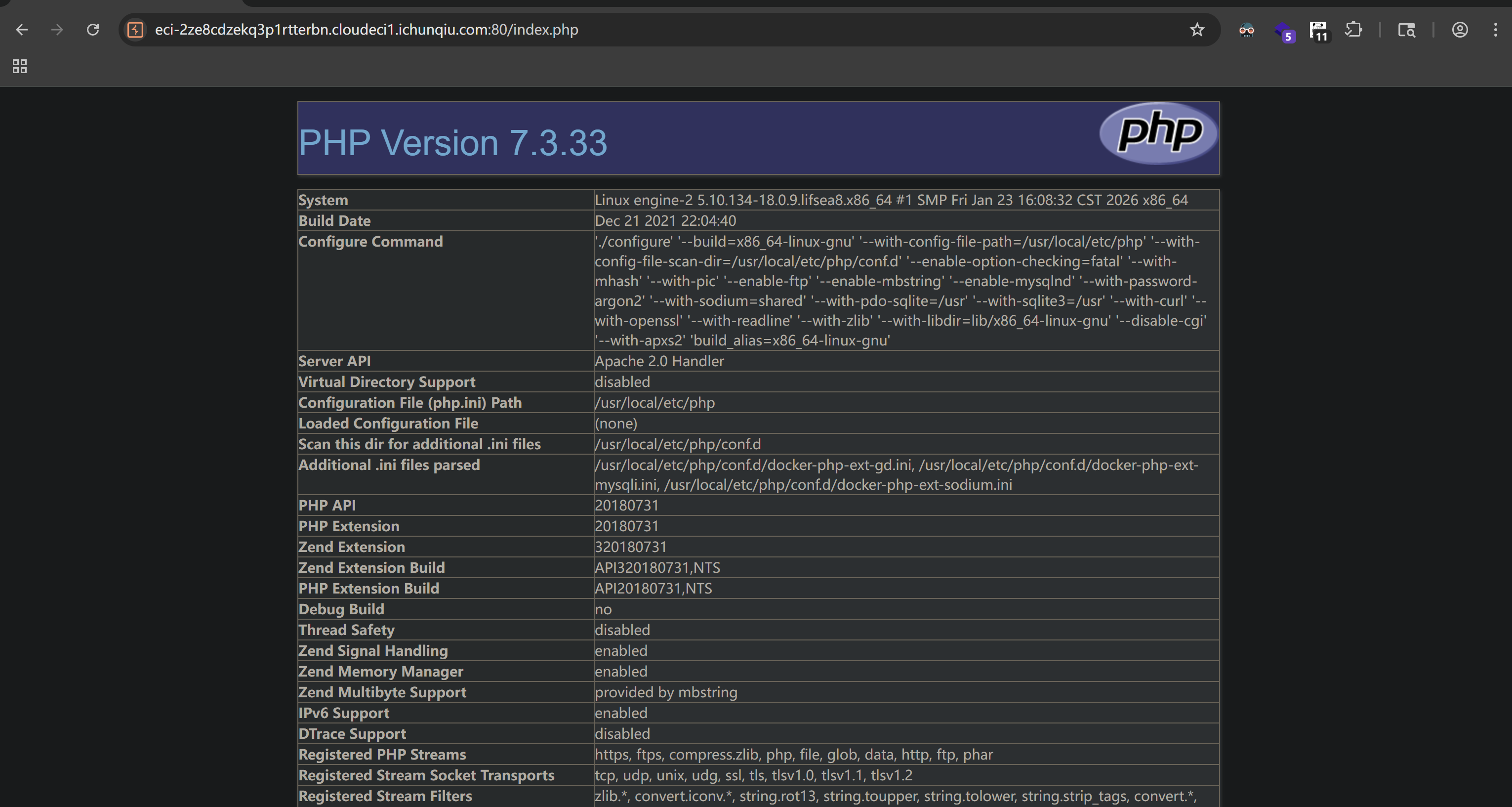Open the tab search icon
1512x807 pixels.
(x=1406, y=29)
